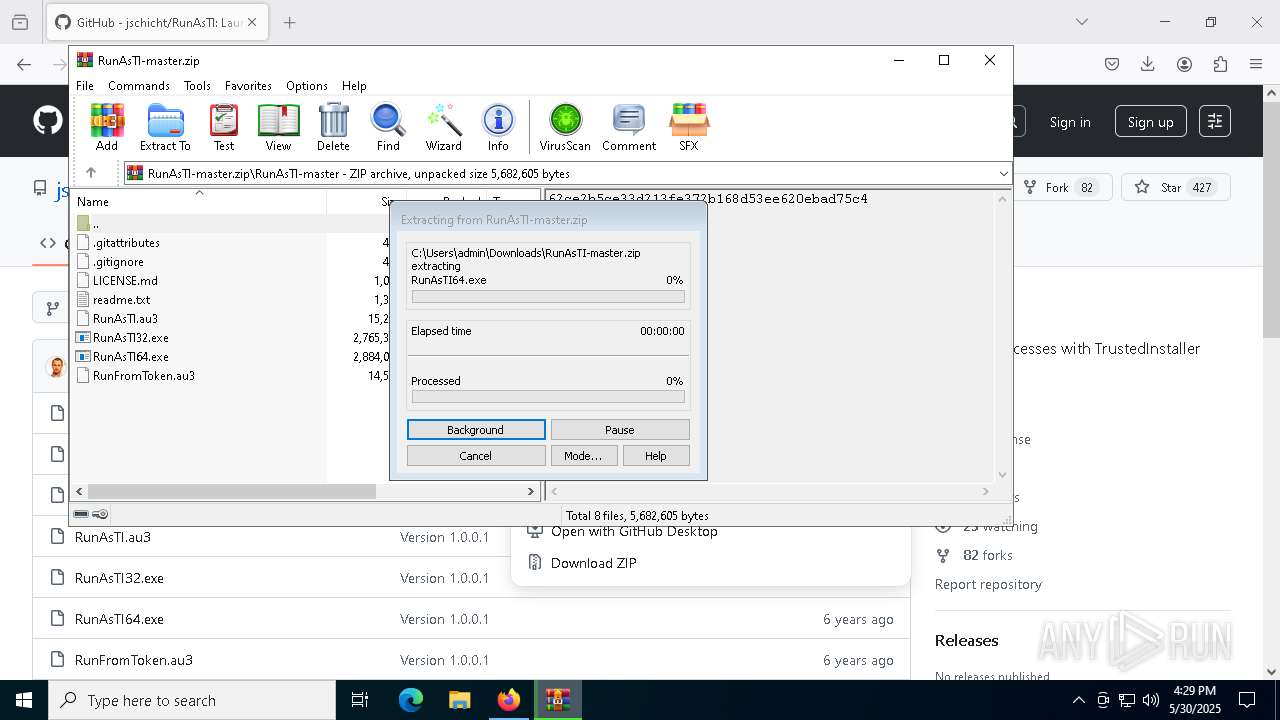
Task: Click the SFX toolbar icon
Action: (689, 127)
